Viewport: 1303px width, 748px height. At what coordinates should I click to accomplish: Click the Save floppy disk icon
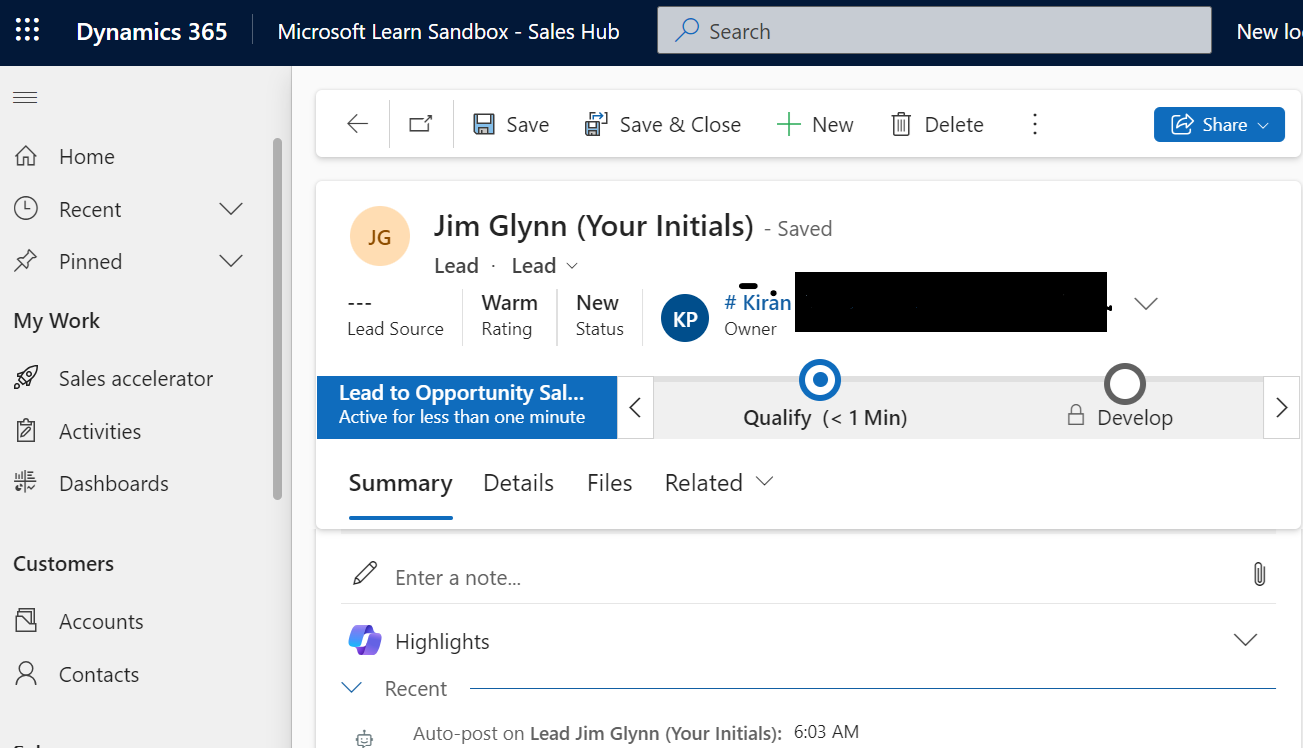484,124
